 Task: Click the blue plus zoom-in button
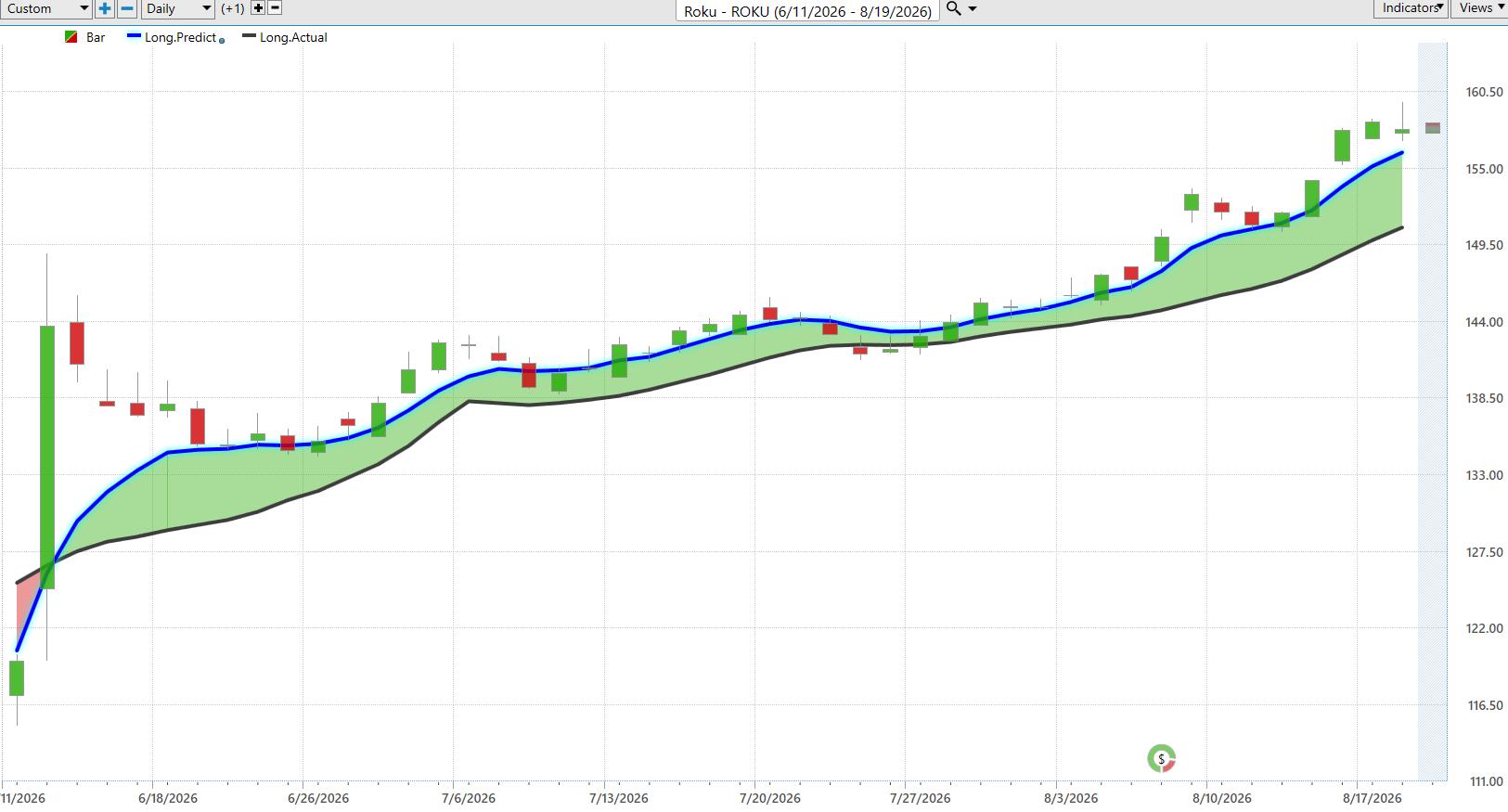[x=105, y=8]
